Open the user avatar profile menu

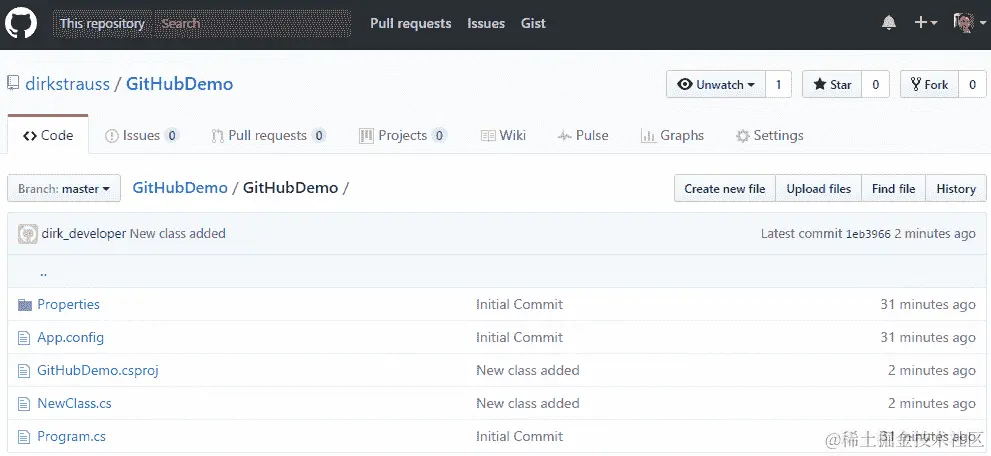[x=969, y=23]
